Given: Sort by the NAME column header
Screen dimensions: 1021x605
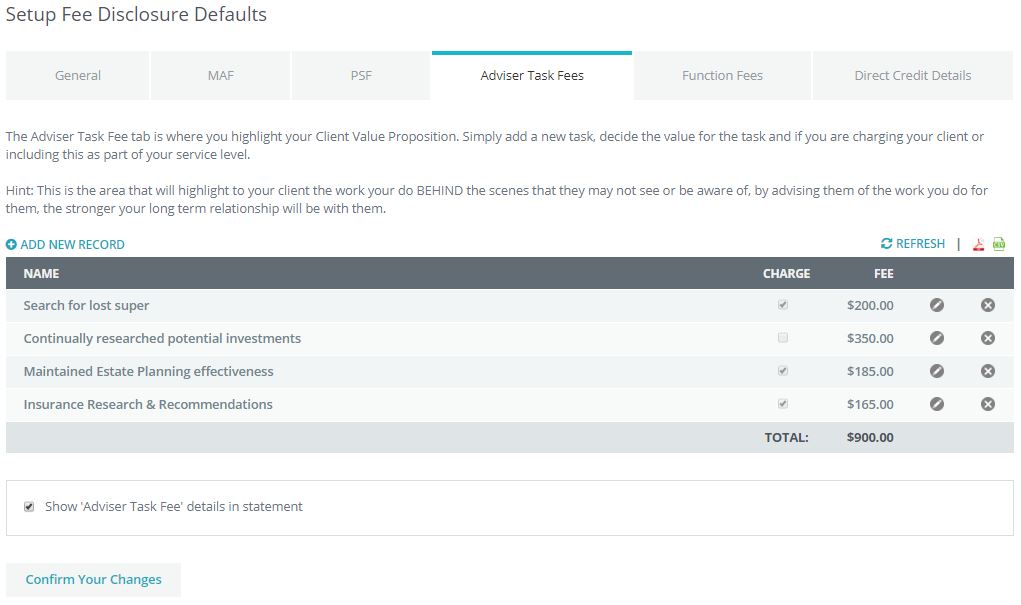Looking at the screenshot, I should 41,274.
